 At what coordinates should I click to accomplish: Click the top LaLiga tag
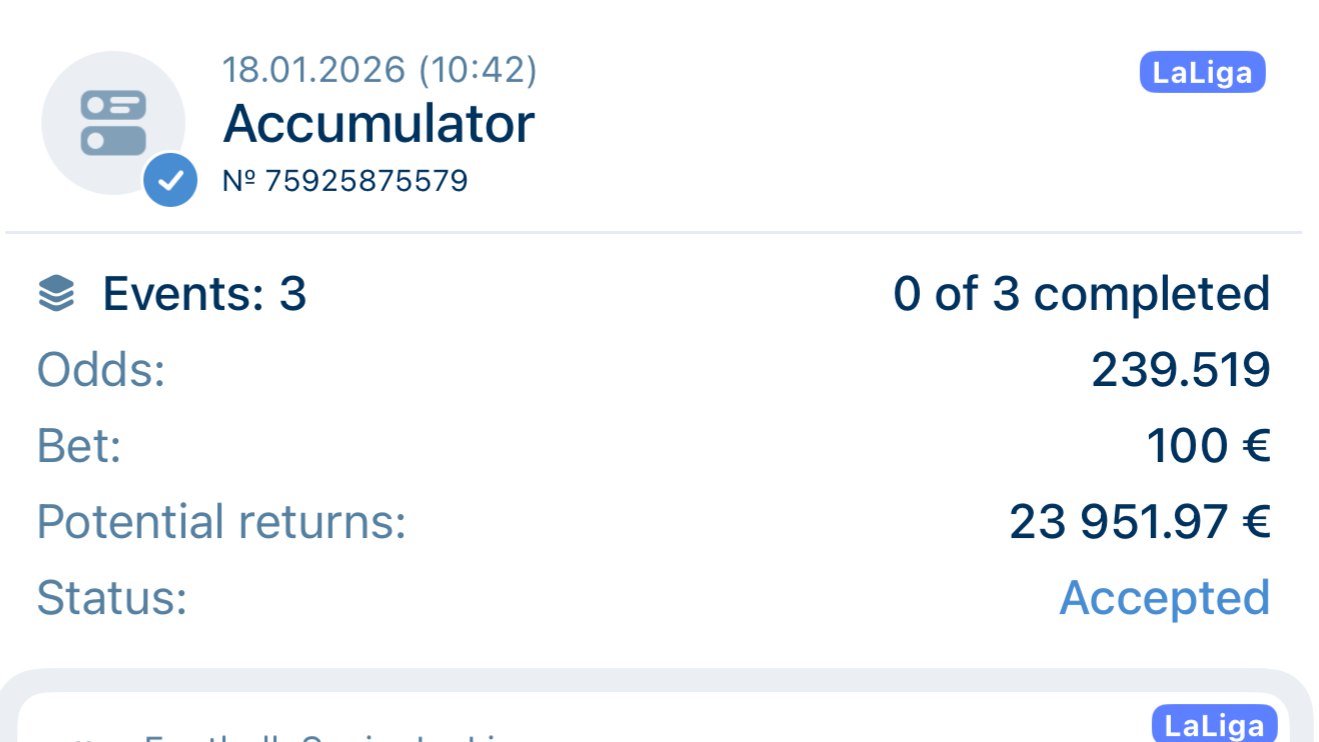point(1202,73)
